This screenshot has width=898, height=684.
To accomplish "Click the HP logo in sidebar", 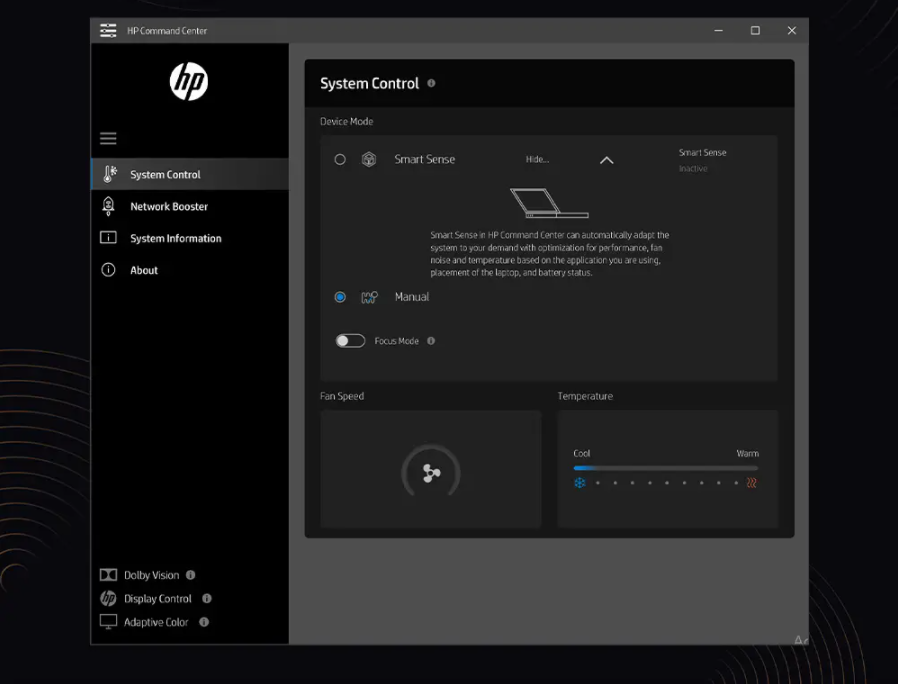I will point(189,81).
